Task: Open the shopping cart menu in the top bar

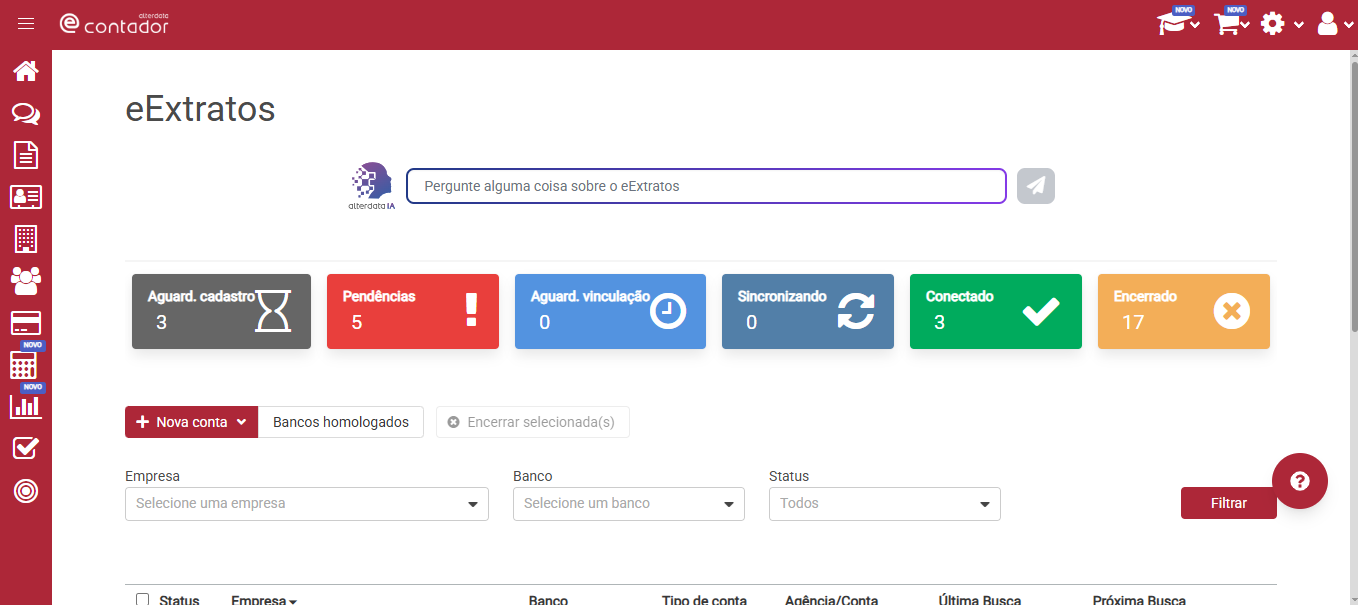Action: pyautogui.click(x=1231, y=23)
